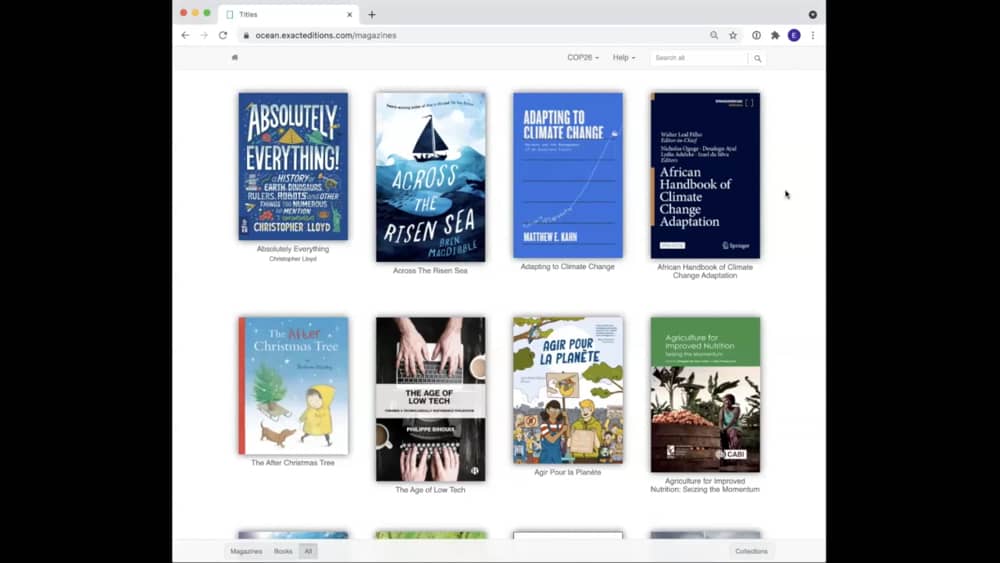Click the Agir Pour la Planète caption
The height and width of the screenshot is (563, 1000).
[x=568, y=472]
